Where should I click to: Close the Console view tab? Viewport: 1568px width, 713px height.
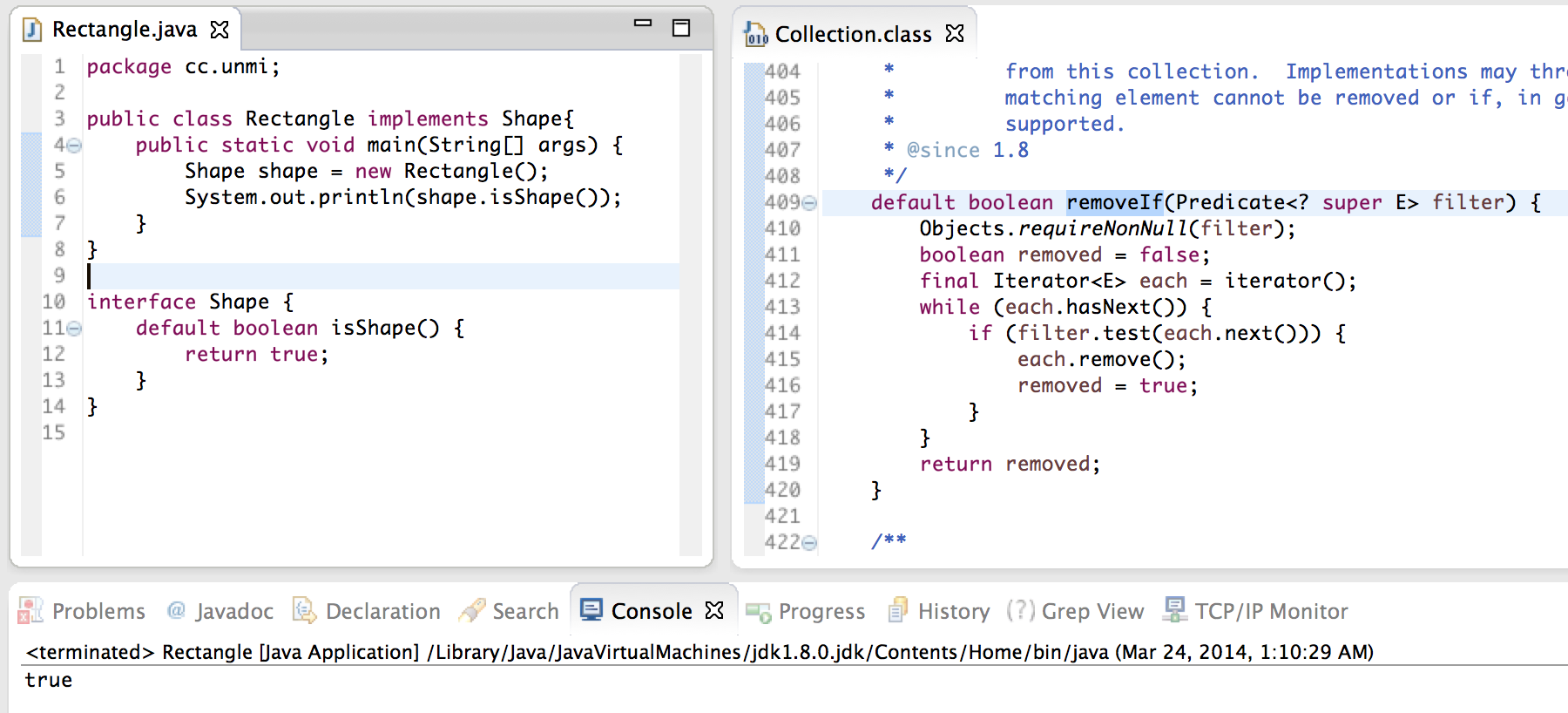pos(714,610)
